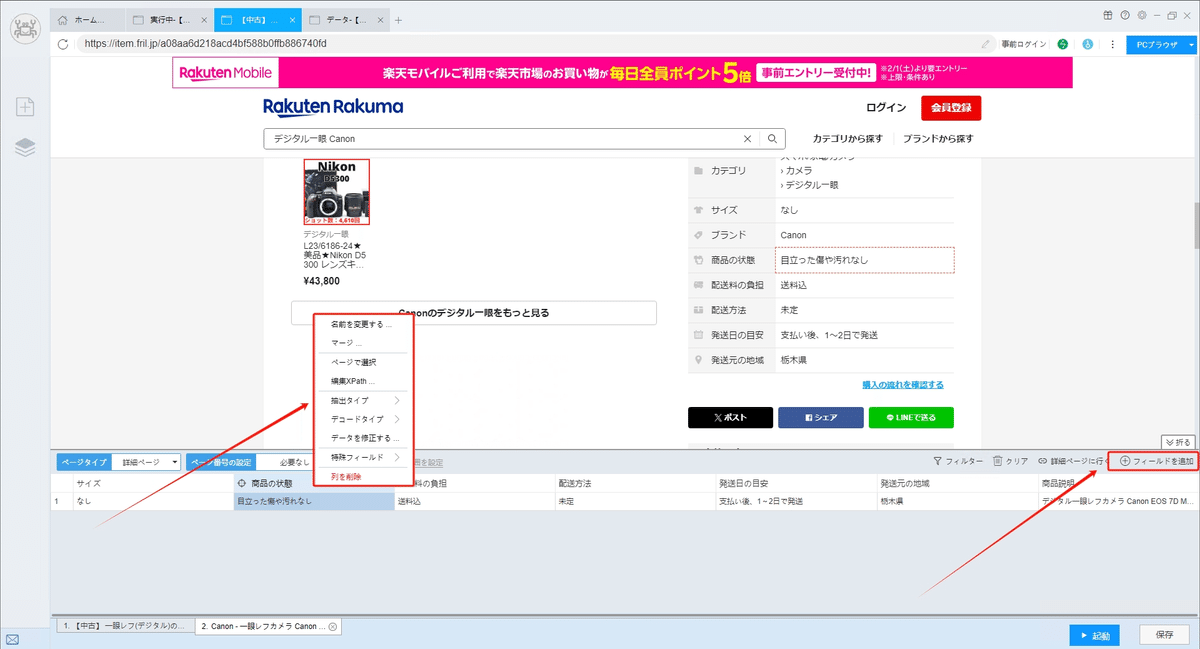Open 購入の流れを確認する link
The height and width of the screenshot is (649, 1200).
[x=903, y=385]
